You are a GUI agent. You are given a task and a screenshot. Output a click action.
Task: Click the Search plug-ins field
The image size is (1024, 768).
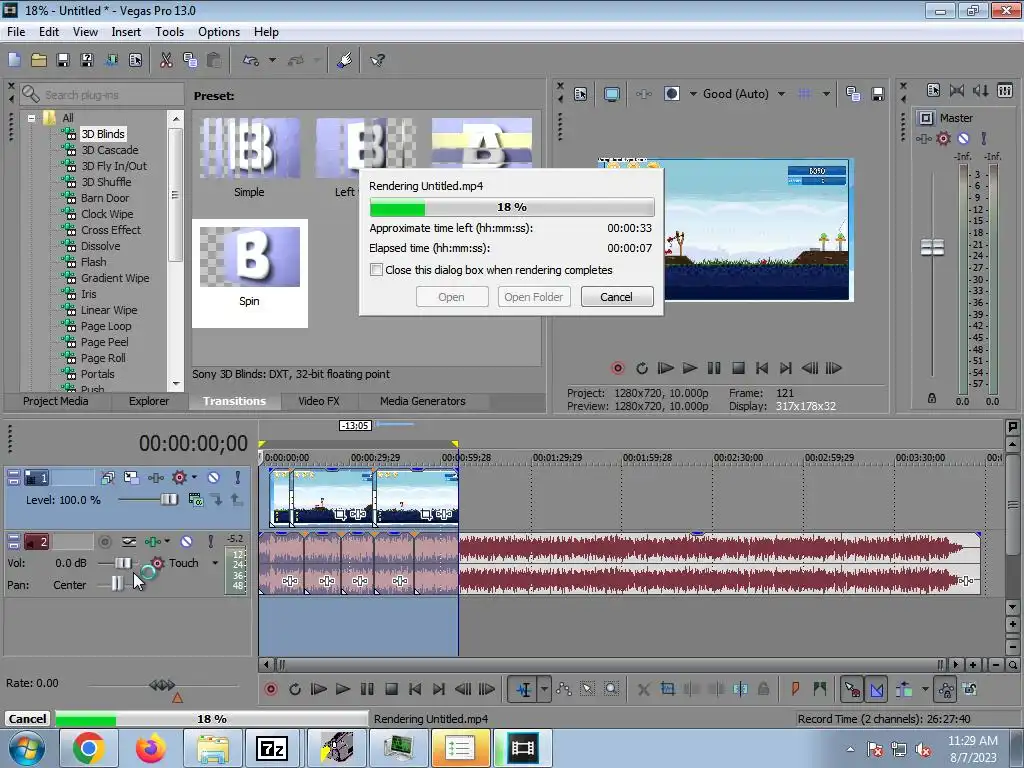pyautogui.click(x=101, y=95)
